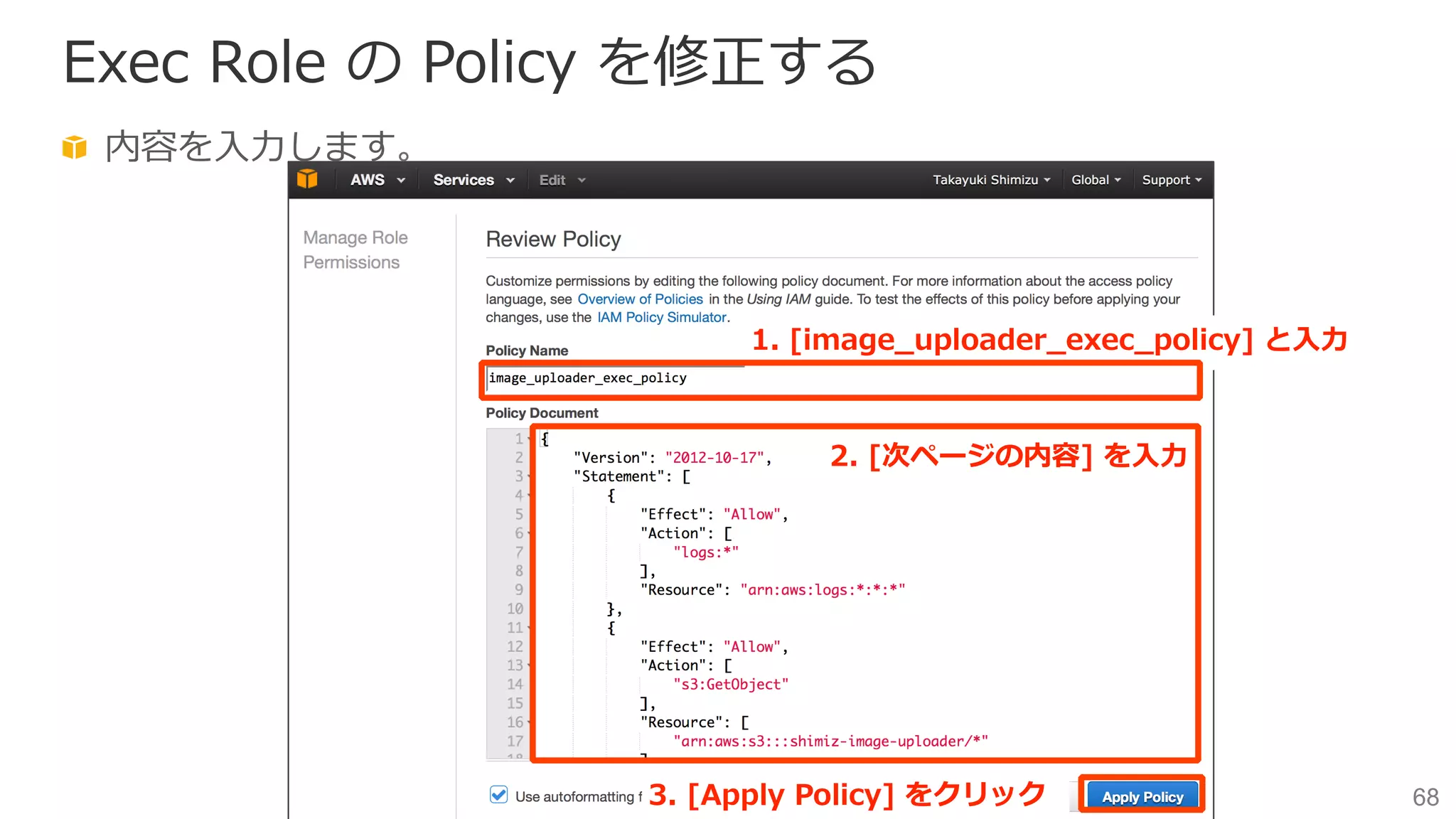1456x819 pixels.
Task: Click the Overview of Policies link
Action: click(x=640, y=299)
